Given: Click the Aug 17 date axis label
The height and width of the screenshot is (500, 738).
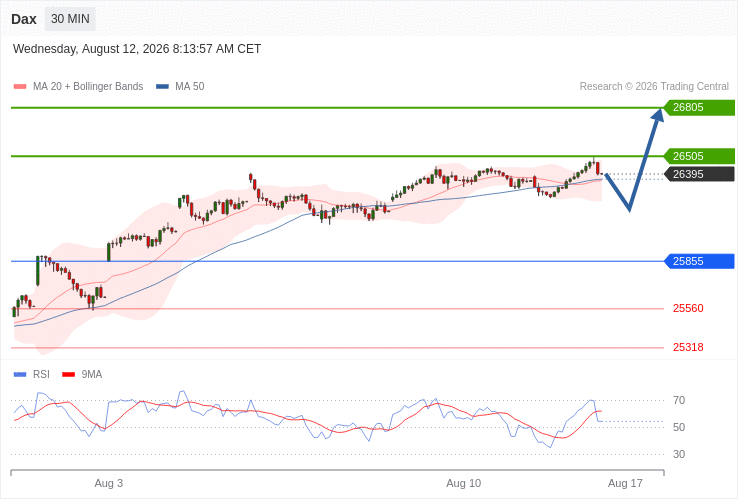Looking at the screenshot, I should (625, 484).
